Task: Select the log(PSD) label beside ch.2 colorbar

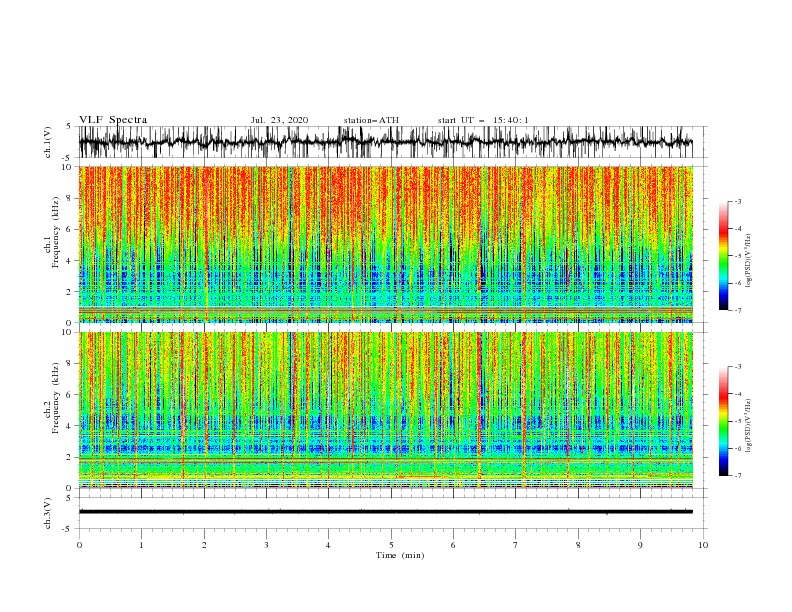Action: (748, 426)
